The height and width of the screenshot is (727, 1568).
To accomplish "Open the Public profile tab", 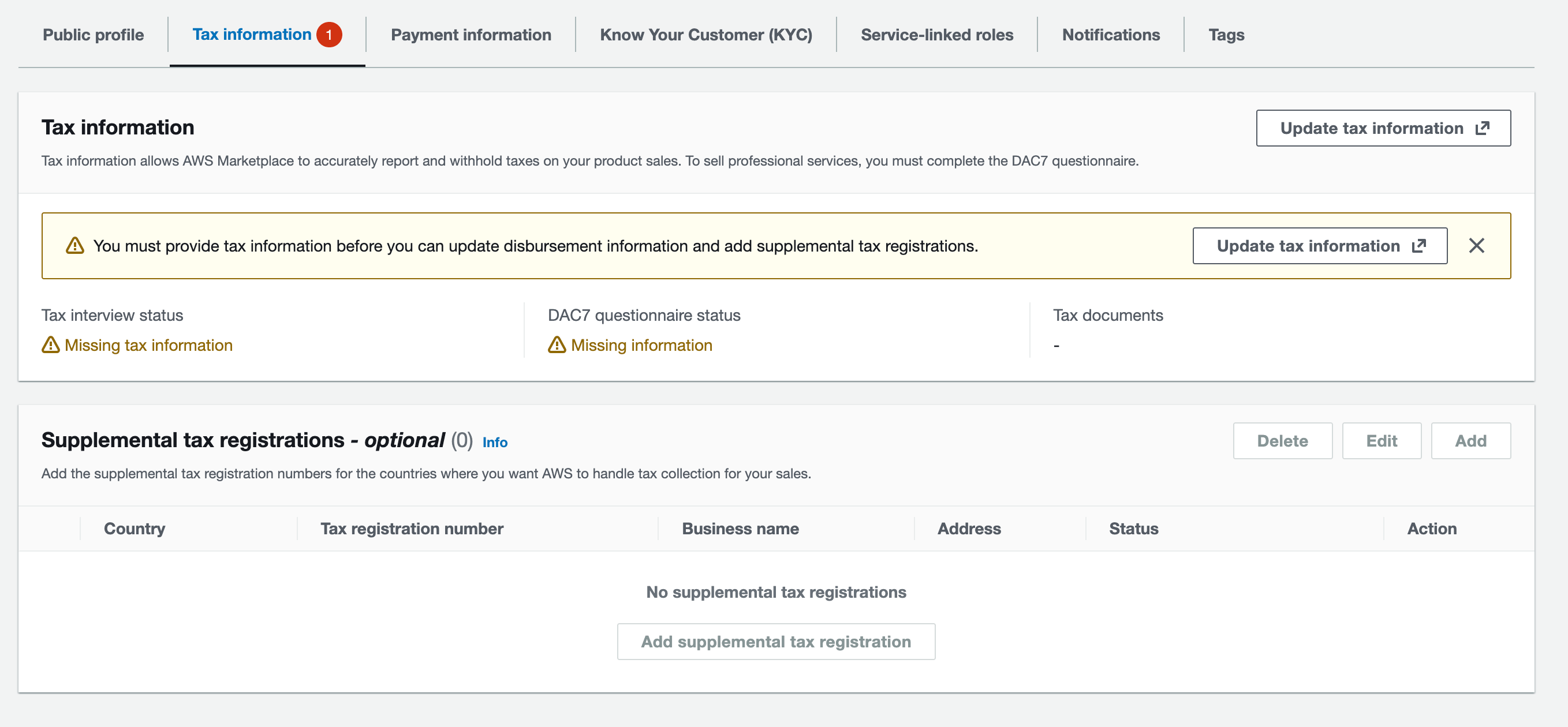I will pos(93,35).
